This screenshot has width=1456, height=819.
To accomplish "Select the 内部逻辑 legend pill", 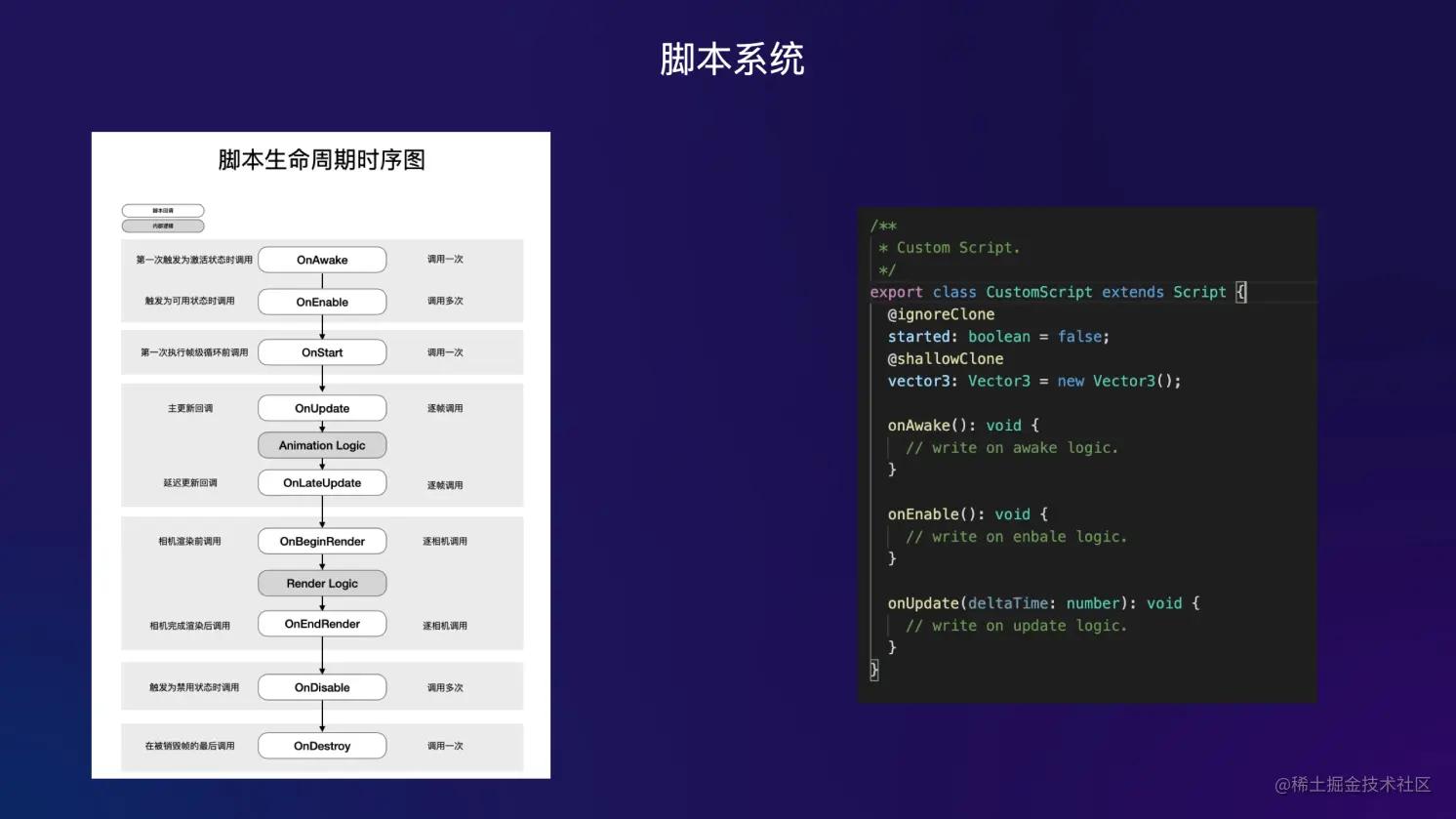I will click(163, 225).
